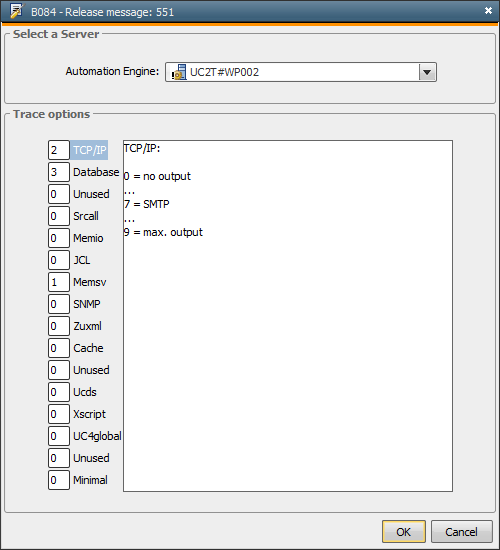Click inside the TCP/IP description text area

[288, 316]
